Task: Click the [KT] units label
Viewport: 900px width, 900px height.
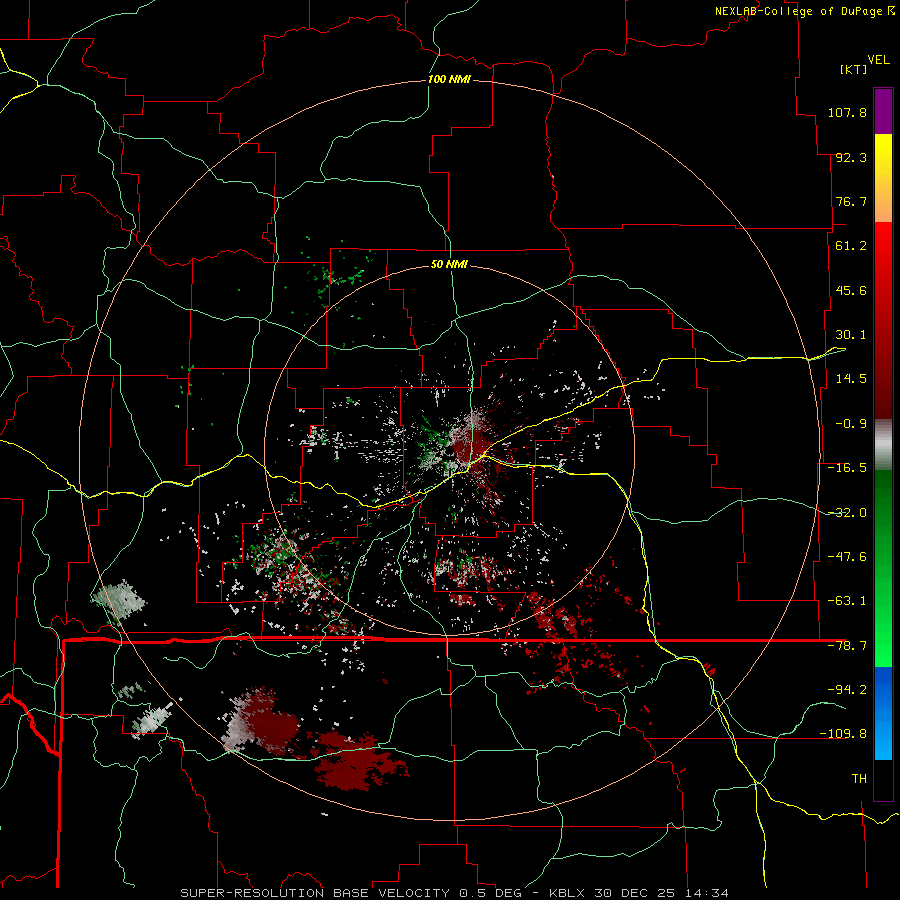Action: [x=854, y=69]
